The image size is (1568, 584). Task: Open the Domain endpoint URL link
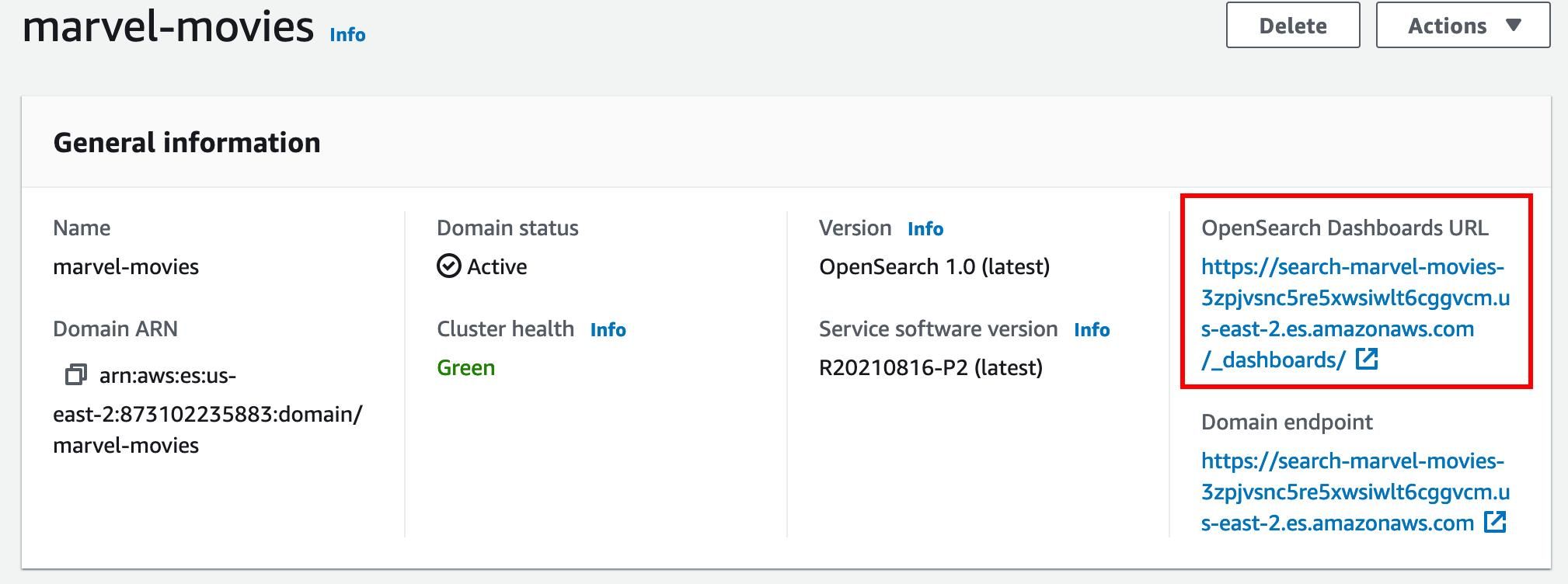point(1352,492)
